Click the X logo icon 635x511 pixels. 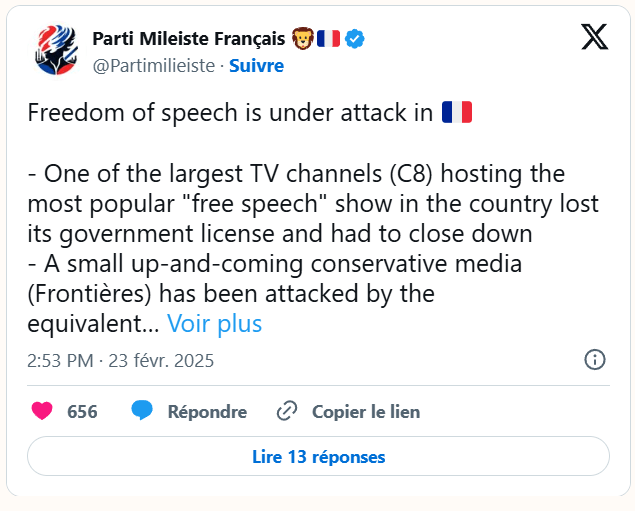(594, 38)
